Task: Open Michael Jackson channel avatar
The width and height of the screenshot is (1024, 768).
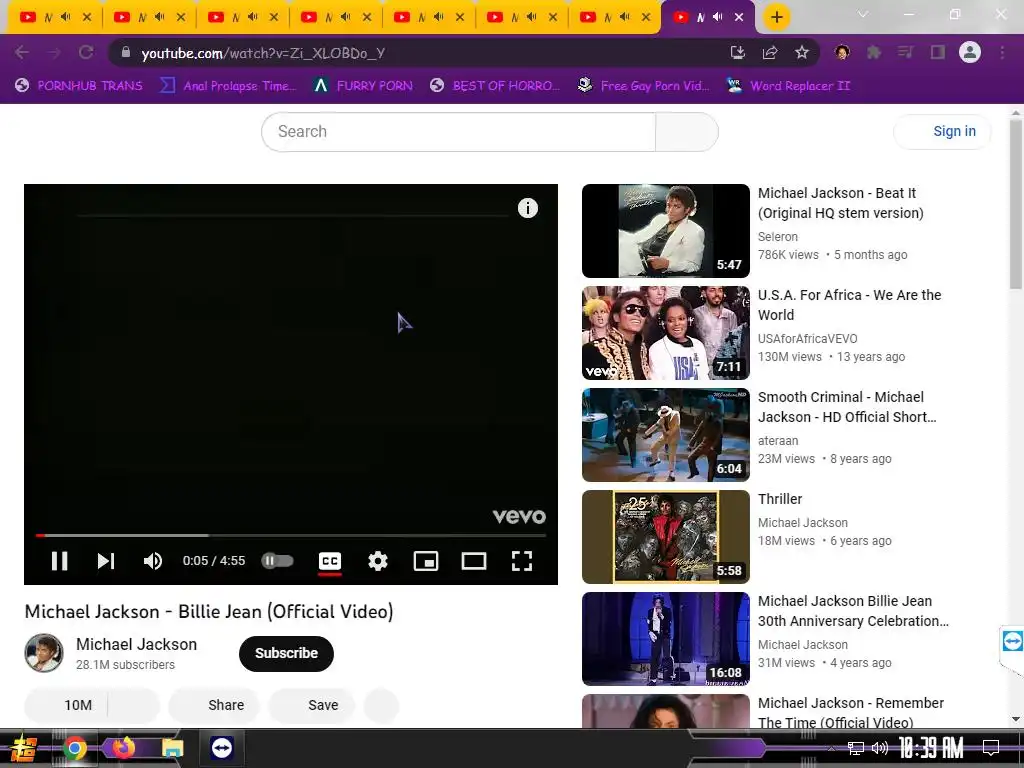Action: 44,653
